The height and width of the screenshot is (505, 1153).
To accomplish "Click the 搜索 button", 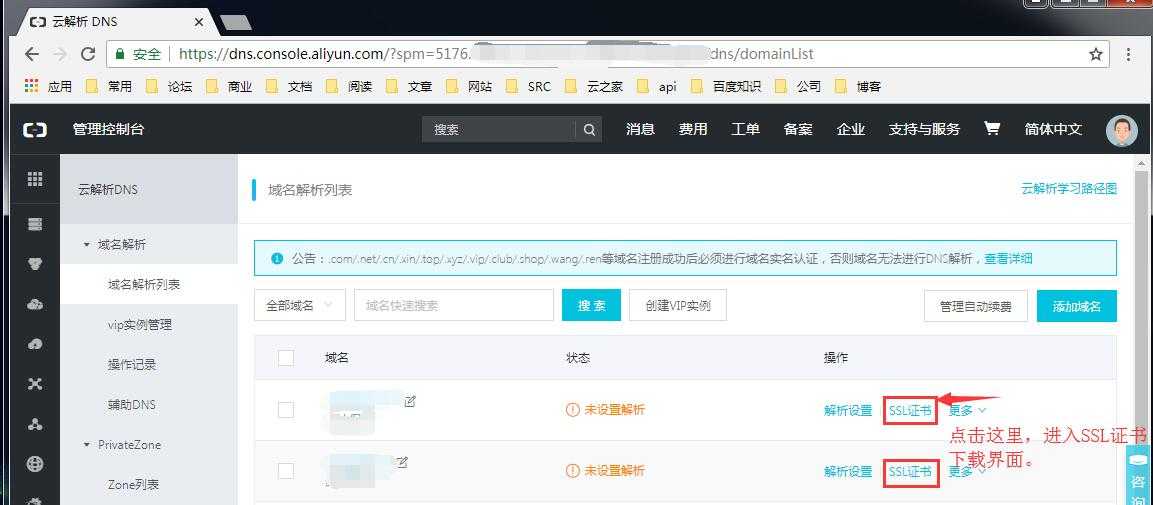I will click(x=591, y=305).
